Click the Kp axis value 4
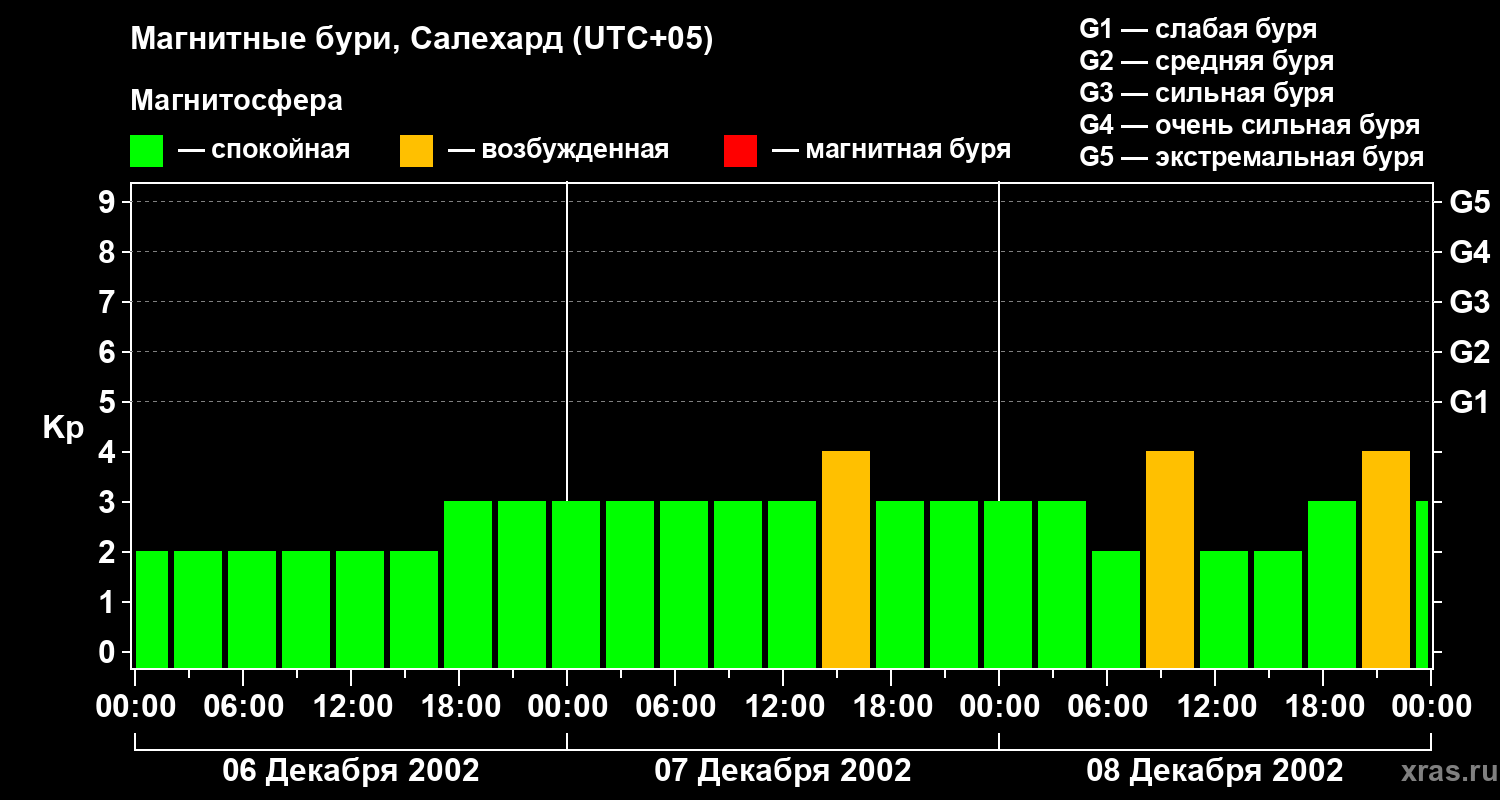The width and height of the screenshot is (1500, 800). pos(108,452)
